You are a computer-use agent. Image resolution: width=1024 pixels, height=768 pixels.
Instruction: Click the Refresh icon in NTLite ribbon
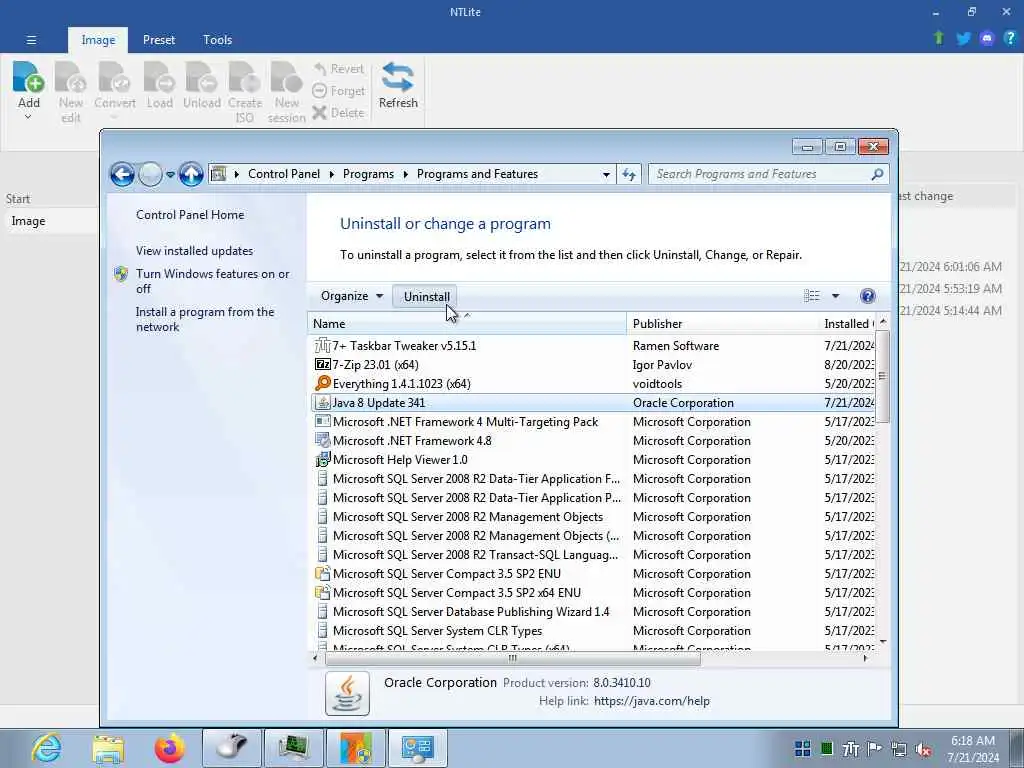pyautogui.click(x=398, y=77)
